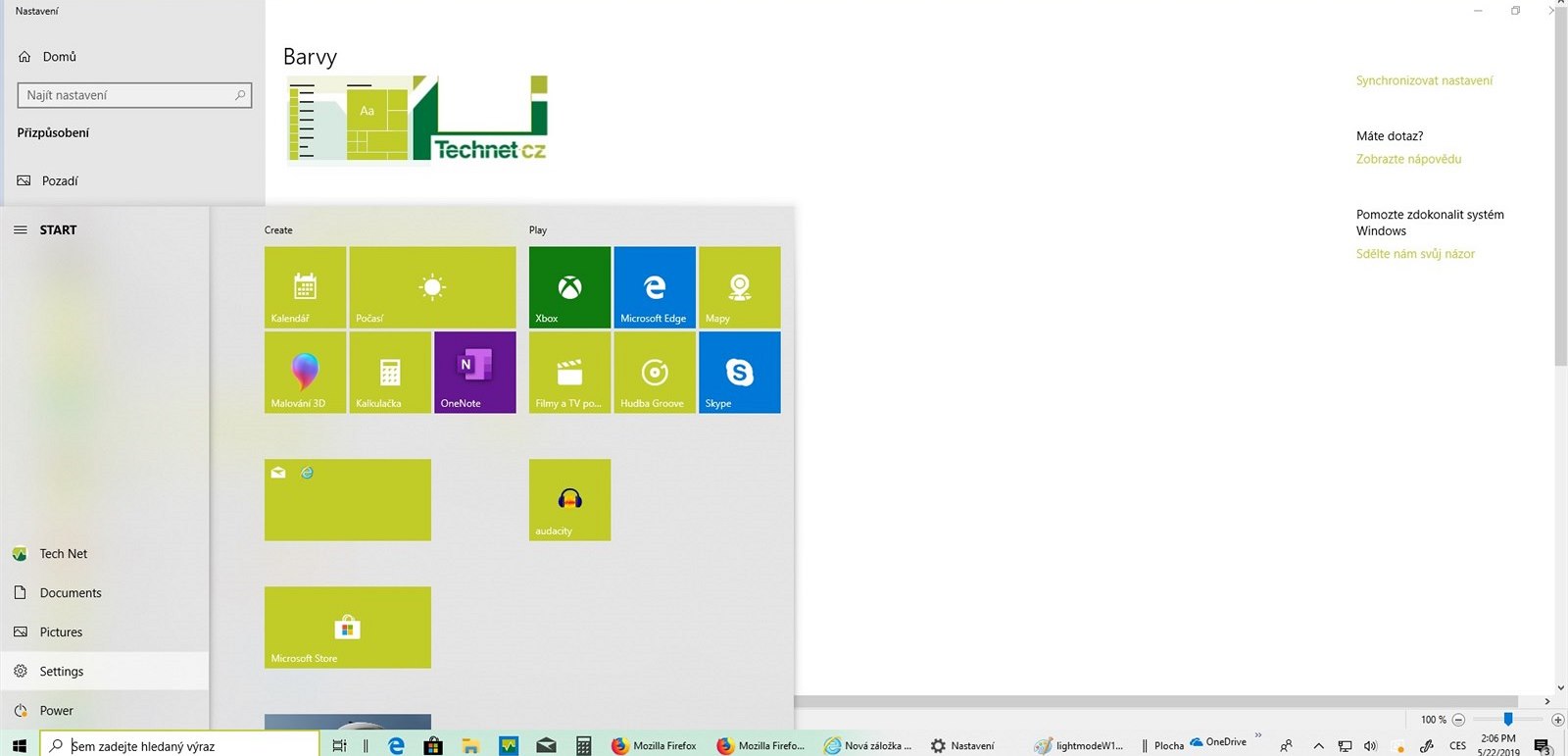
Task: Open Malování 3D tile
Action: pyautogui.click(x=305, y=373)
